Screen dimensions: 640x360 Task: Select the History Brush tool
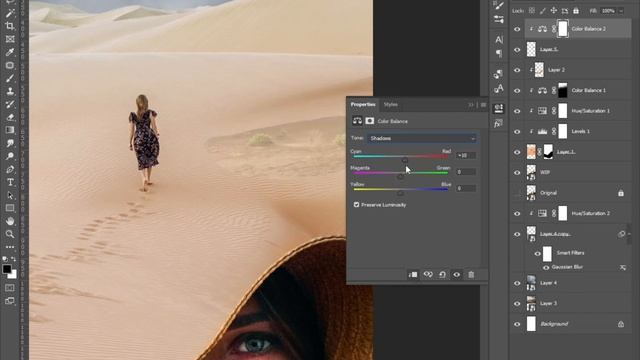10,104
